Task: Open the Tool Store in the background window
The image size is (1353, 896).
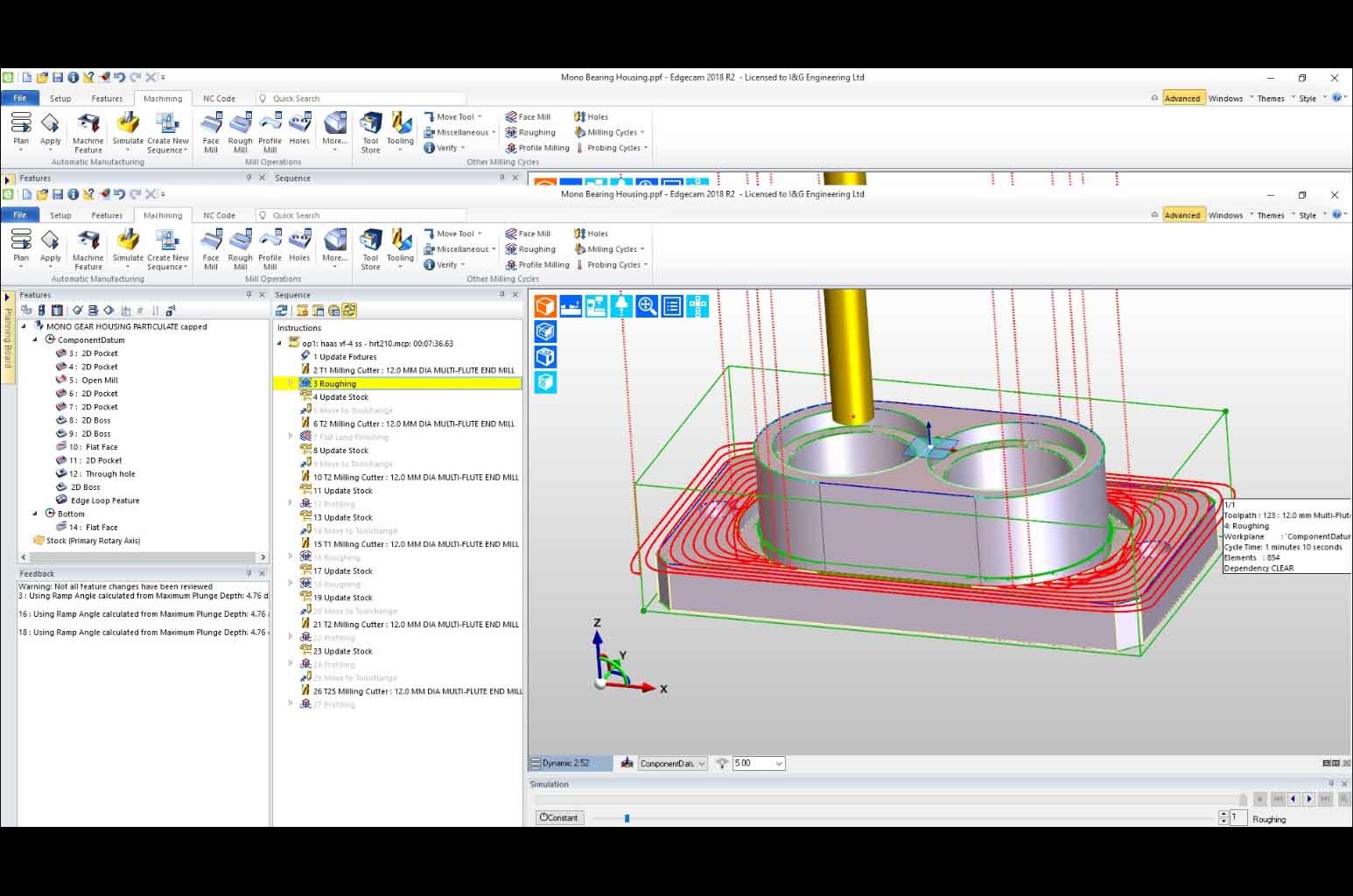Action: pos(370,133)
